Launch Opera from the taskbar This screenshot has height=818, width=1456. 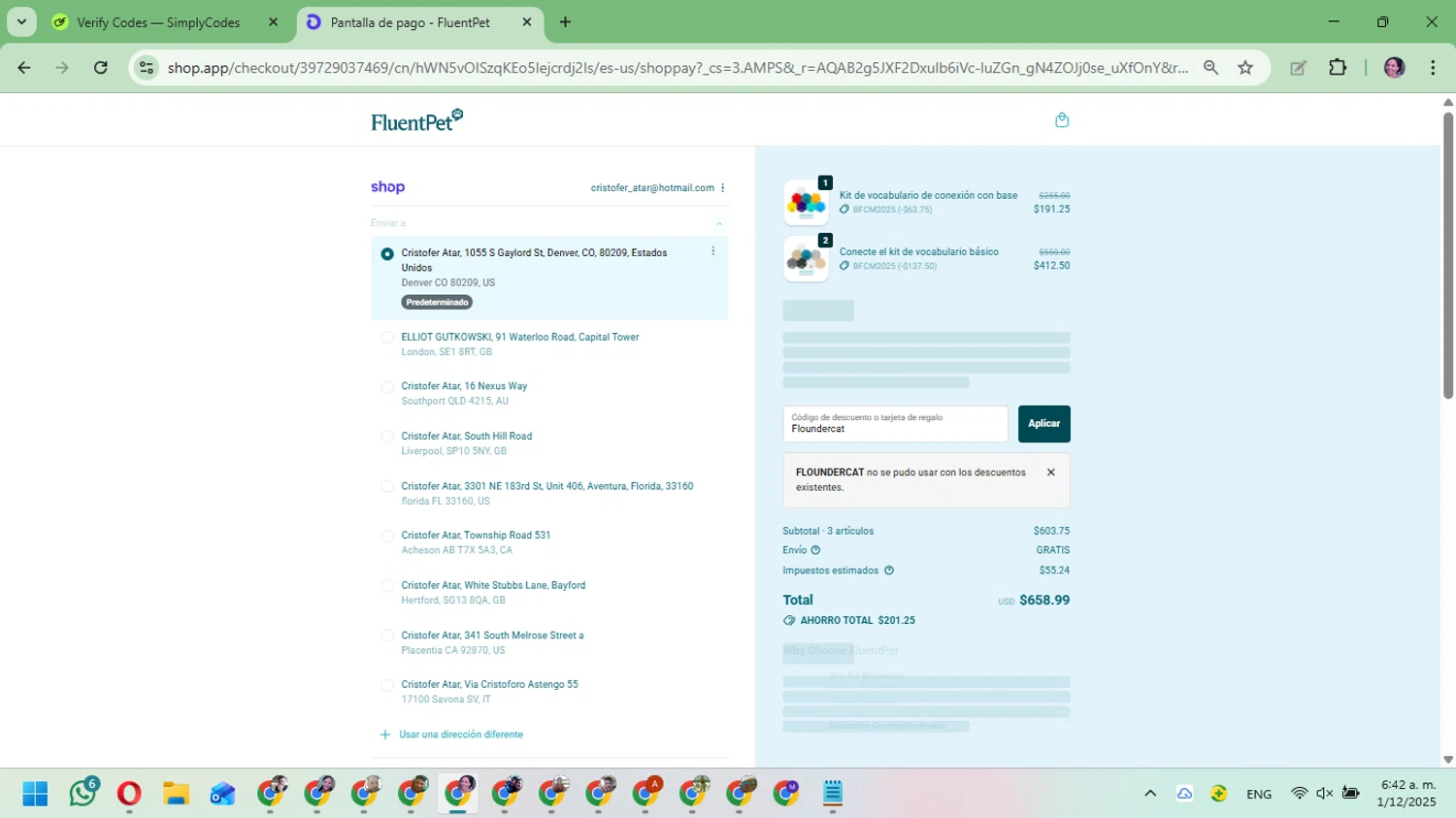tap(129, 794)
